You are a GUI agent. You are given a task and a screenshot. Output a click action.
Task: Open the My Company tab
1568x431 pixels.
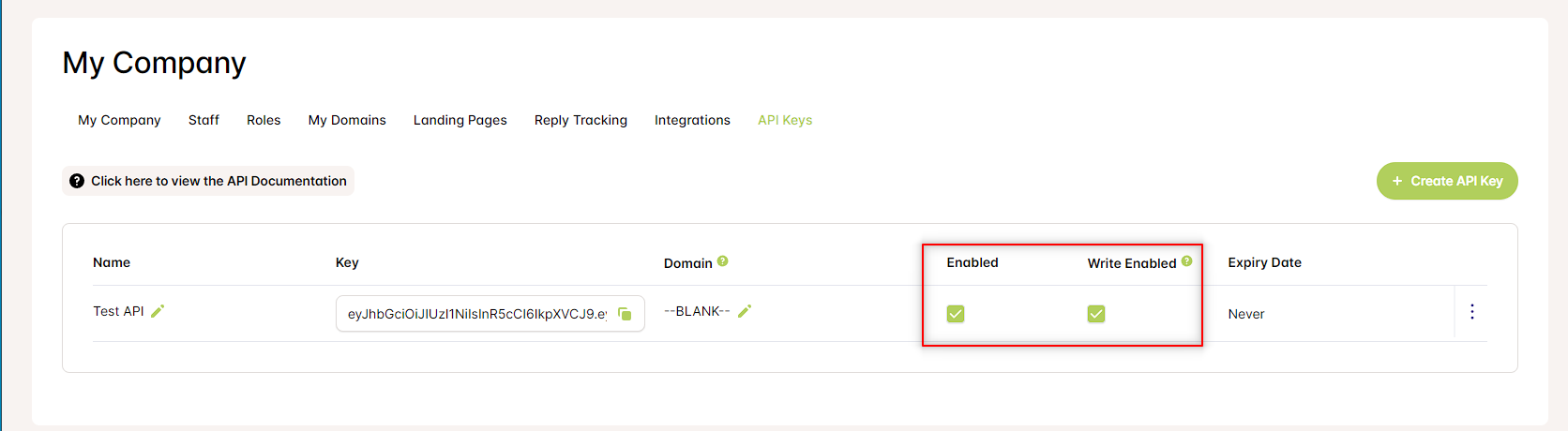tap(119, 120)
